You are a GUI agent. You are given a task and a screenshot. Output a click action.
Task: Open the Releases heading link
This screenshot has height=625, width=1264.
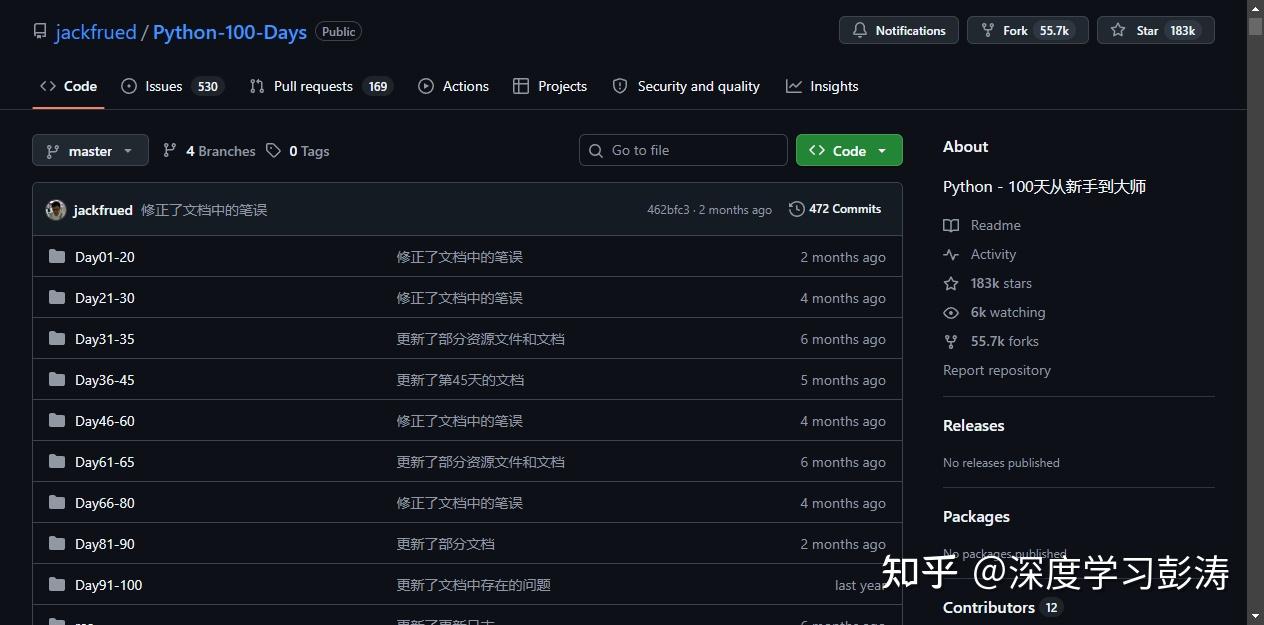[974, 425]
